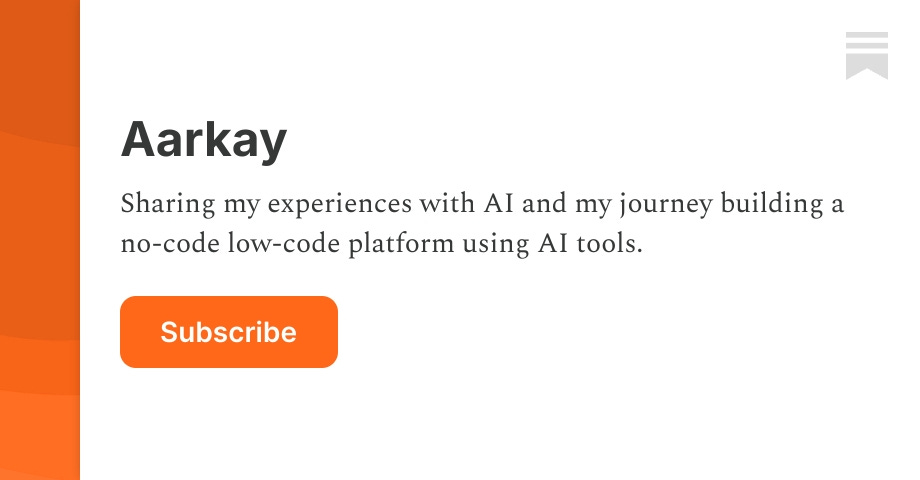Click the orange Subscribe button

pyautogui.click(x=229, y=332)
